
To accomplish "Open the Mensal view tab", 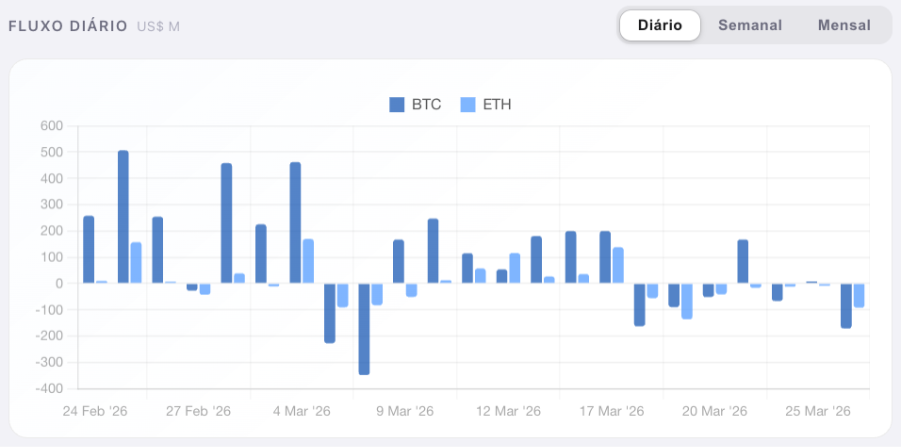I will 843,26.
